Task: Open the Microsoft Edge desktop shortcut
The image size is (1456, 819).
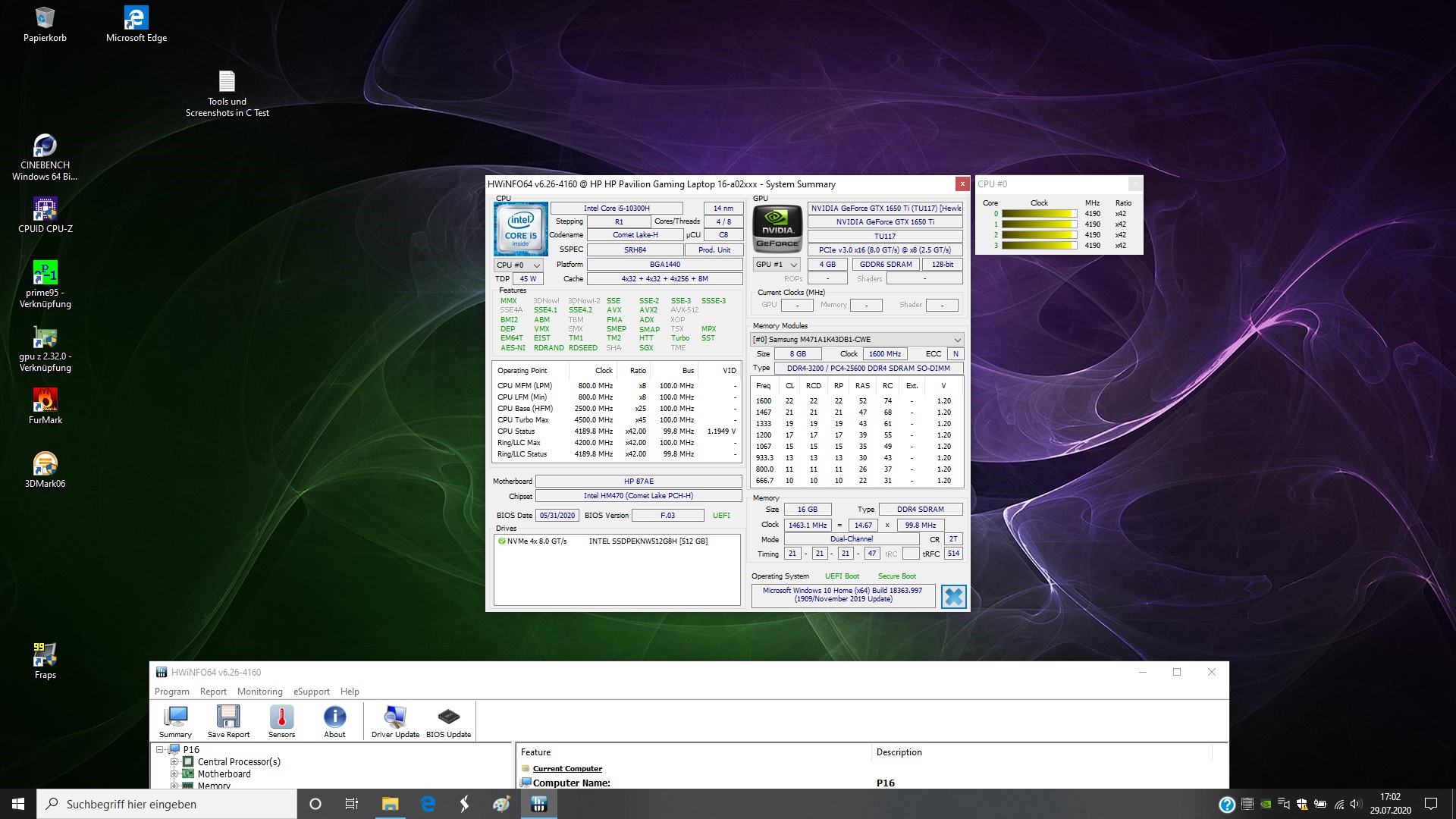Action: point(136,24)
